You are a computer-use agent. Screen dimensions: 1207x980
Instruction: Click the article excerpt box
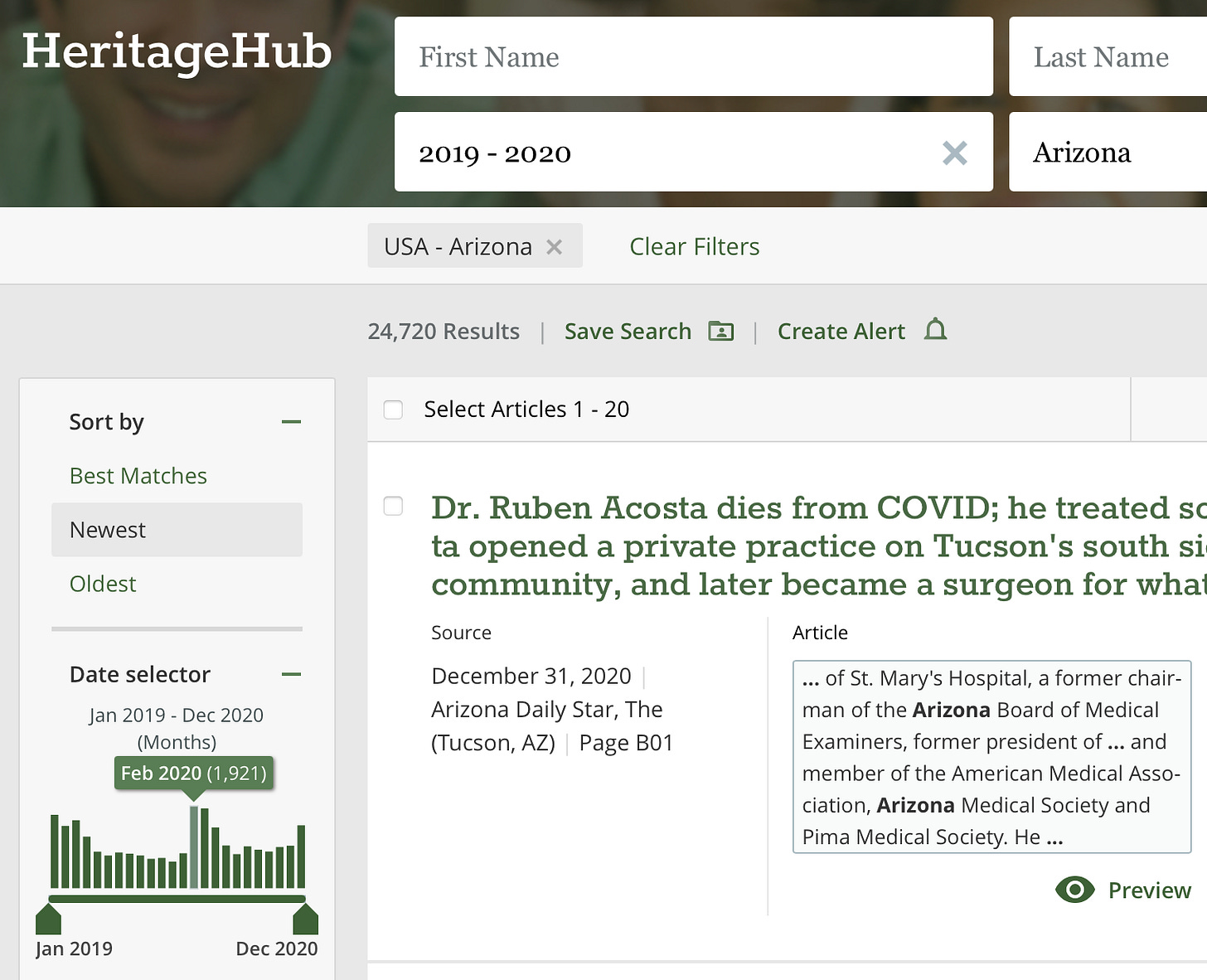tap(991, 757)
